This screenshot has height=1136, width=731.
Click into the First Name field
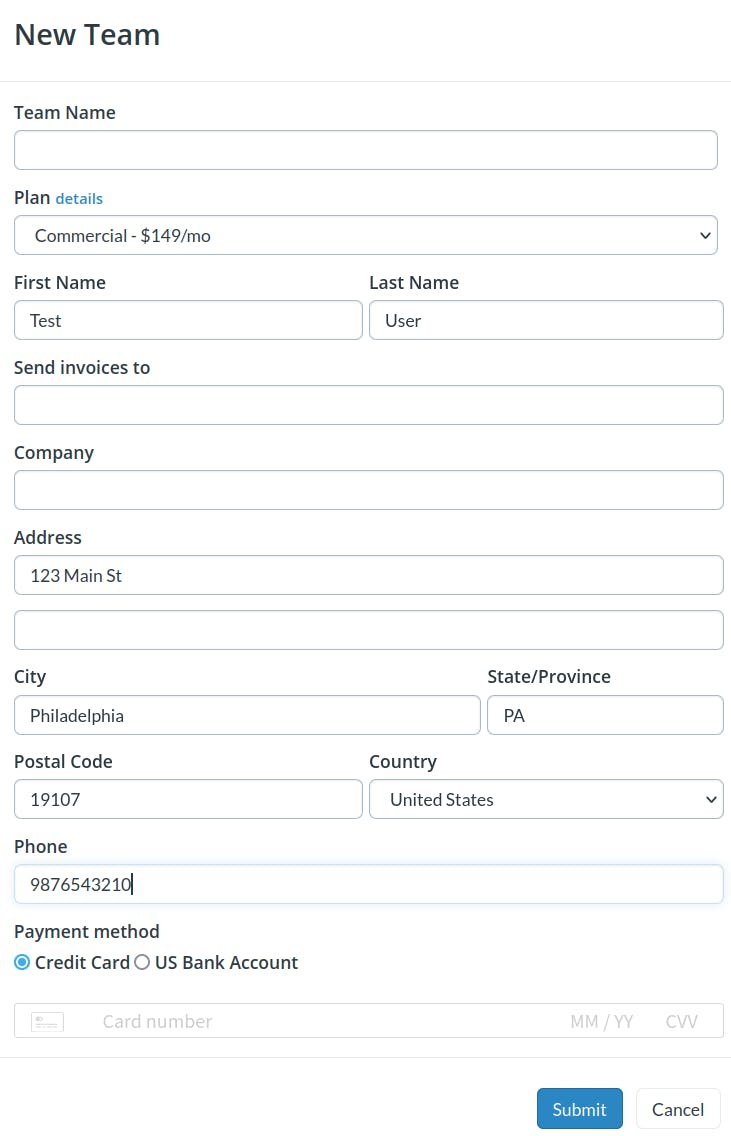tap(188, 321)
